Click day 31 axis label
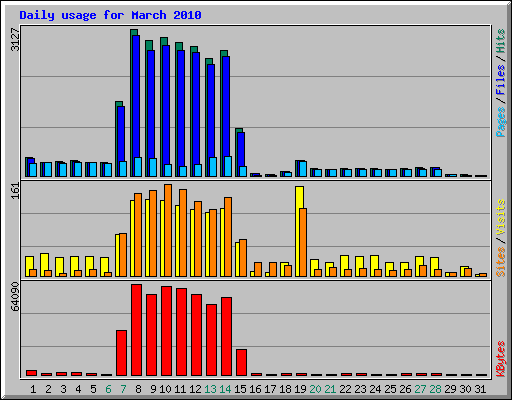512x400 pixels. [480, 389]
